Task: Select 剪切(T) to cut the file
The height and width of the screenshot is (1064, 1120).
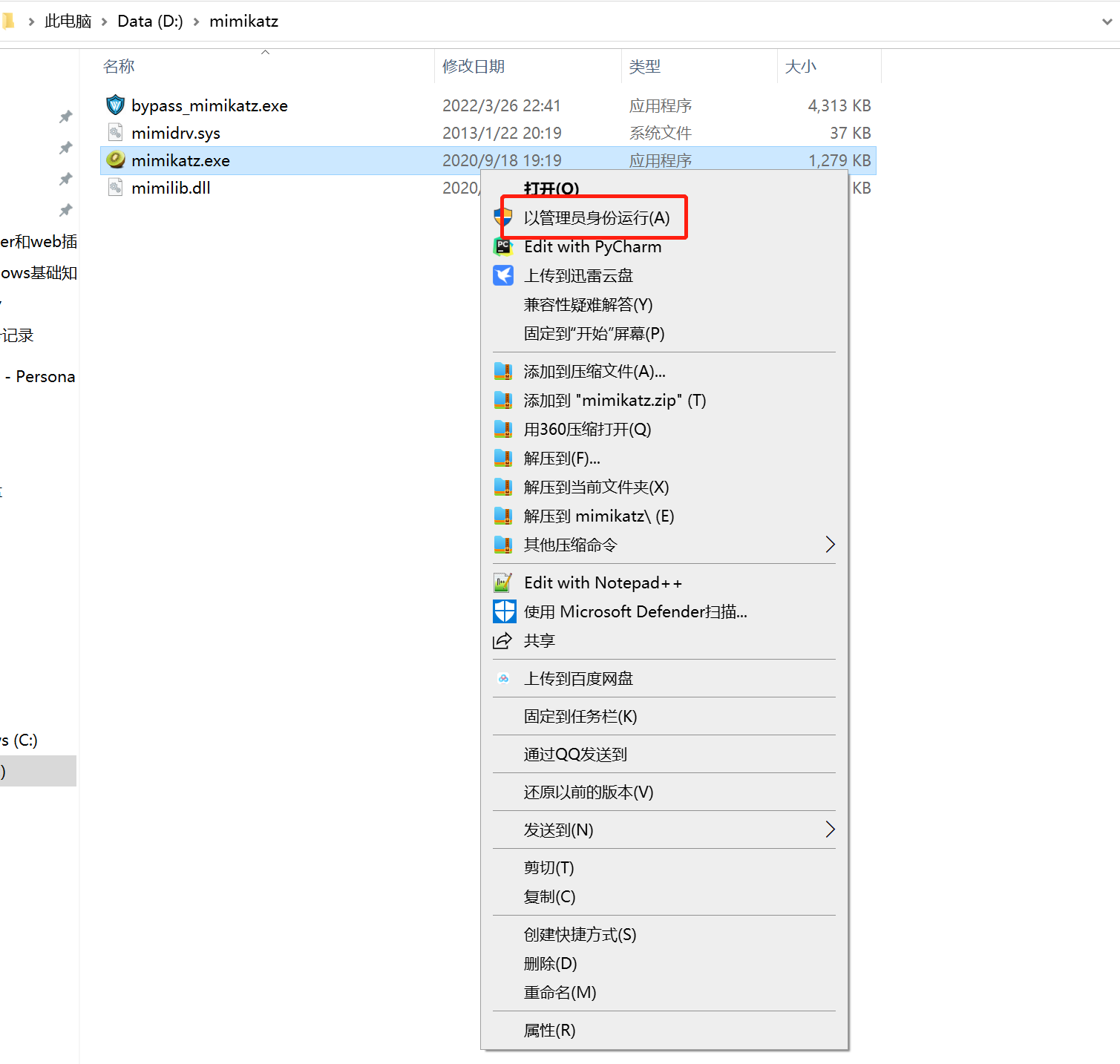Action: [x=548, y=867]
